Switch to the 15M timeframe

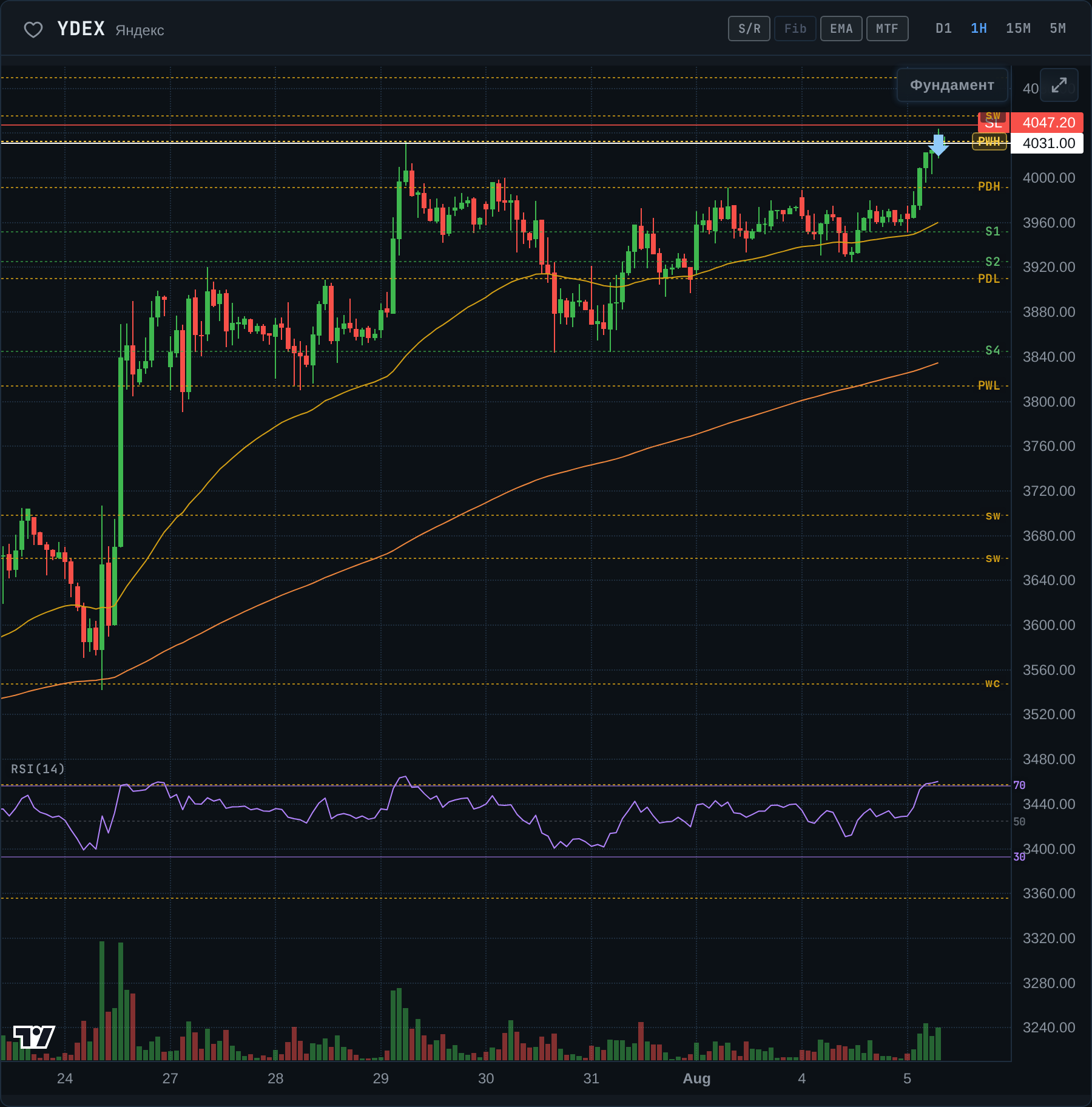1019,29
